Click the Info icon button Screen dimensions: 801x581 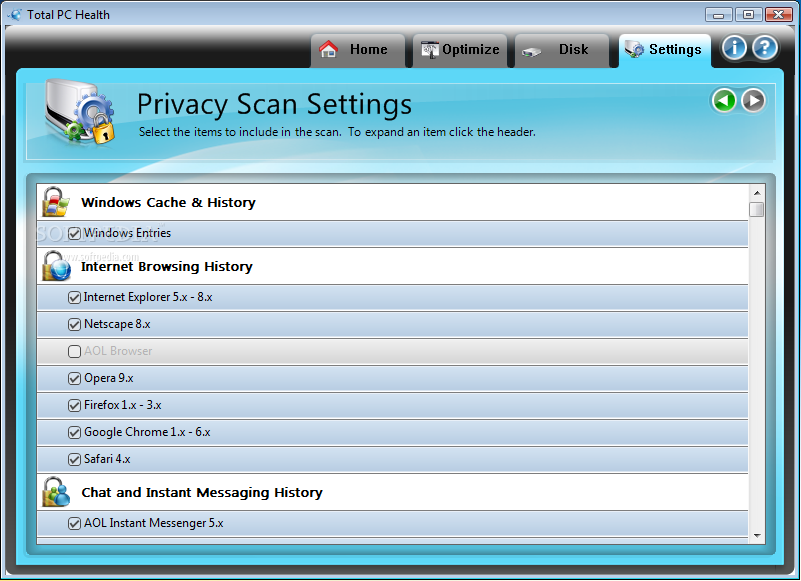734,49
